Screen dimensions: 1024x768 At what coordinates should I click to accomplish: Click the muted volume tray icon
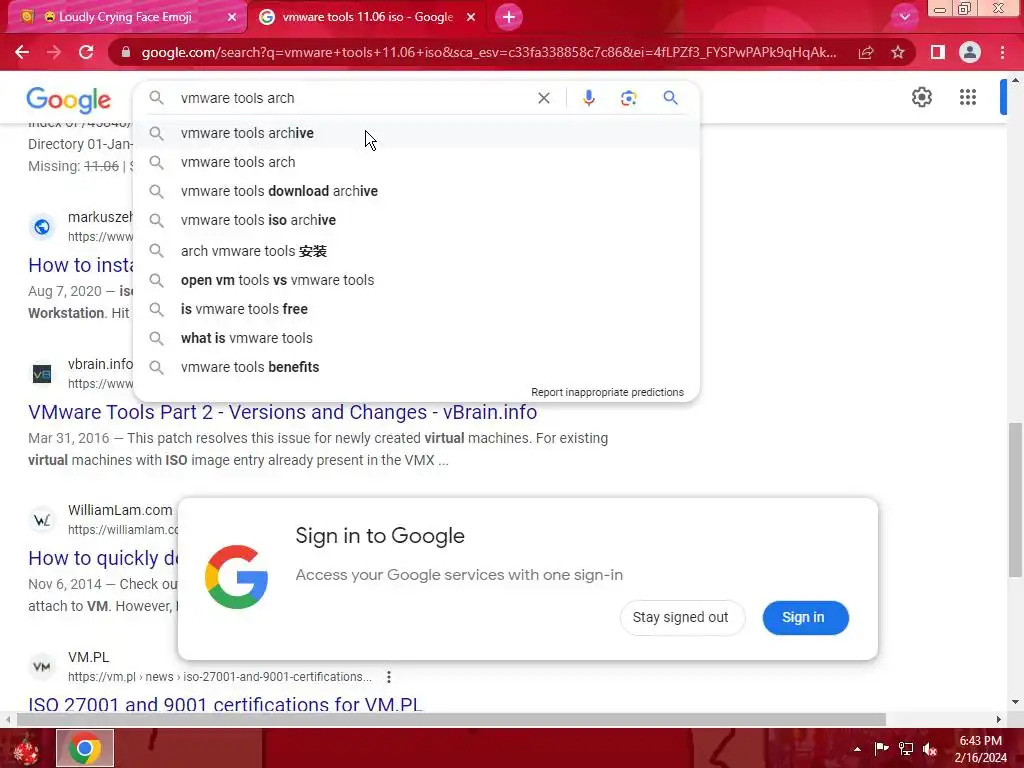point(930,749)
